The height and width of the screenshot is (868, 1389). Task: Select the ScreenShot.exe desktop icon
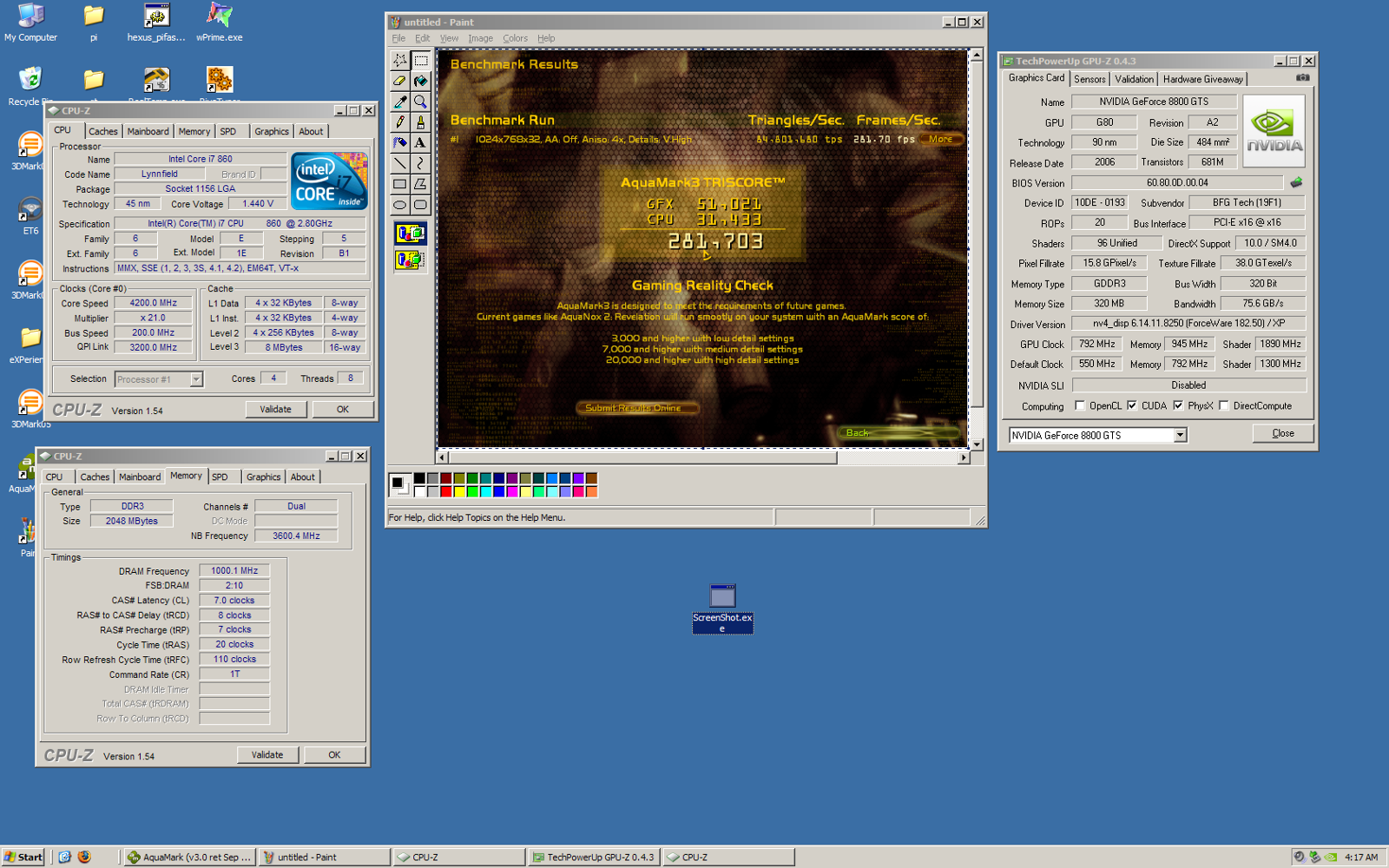(722, 608)
